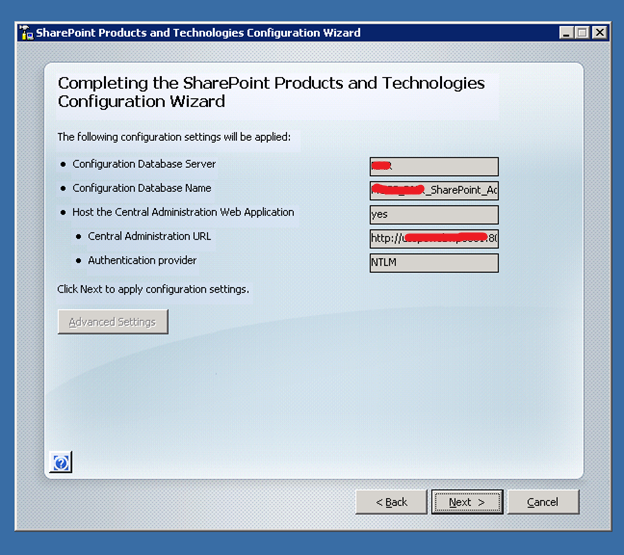Click the NTLM authentication provider field
Screen dimensions: 624x555
pyautogui.click(x=434, y=263)
